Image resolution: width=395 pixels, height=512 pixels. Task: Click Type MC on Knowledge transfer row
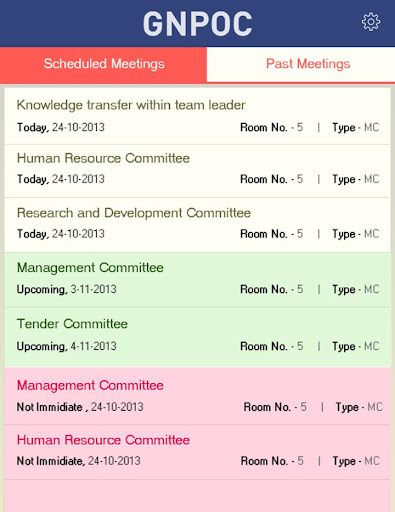[356, 127]
